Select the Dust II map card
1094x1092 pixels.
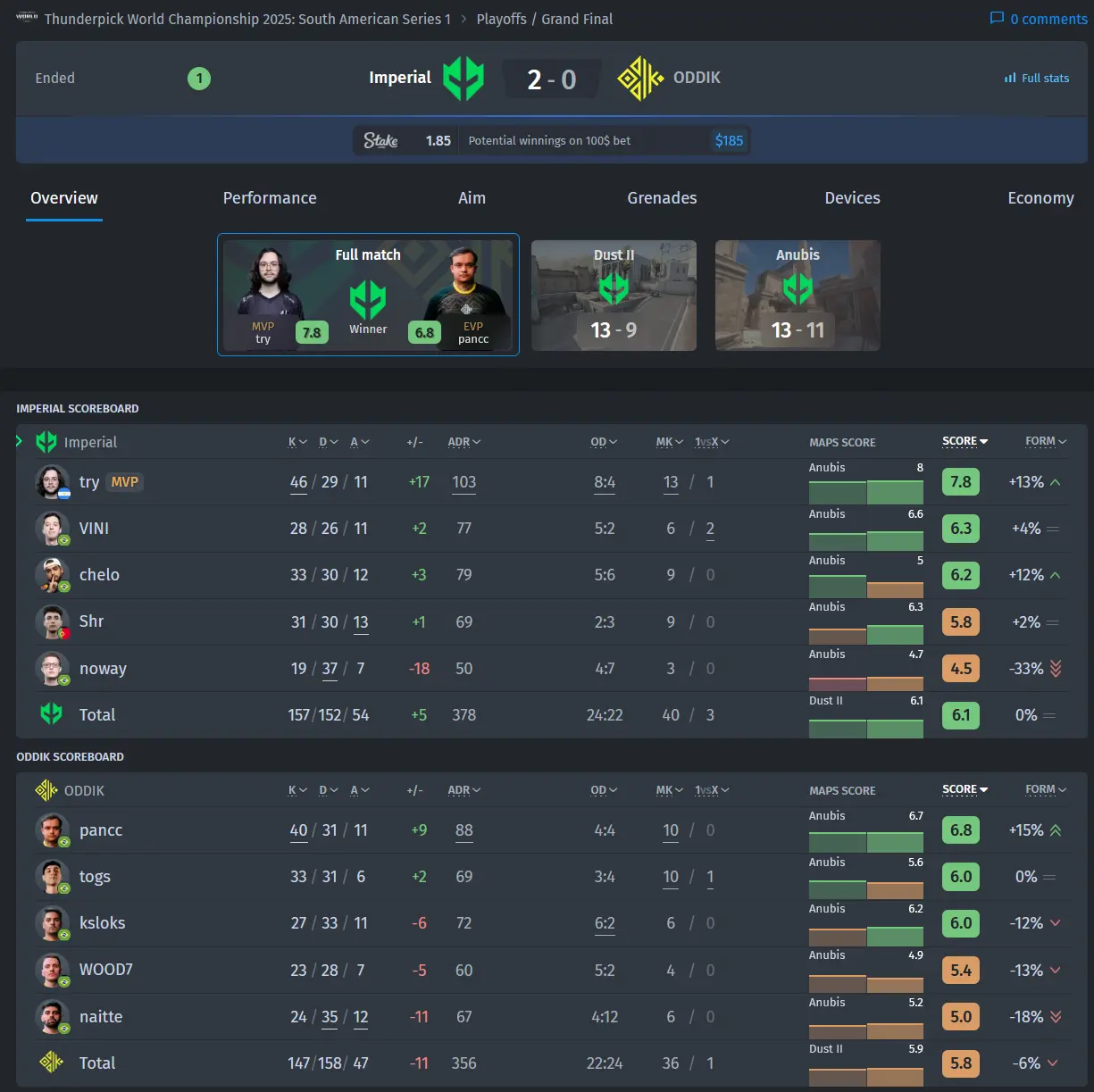point(614,296)
